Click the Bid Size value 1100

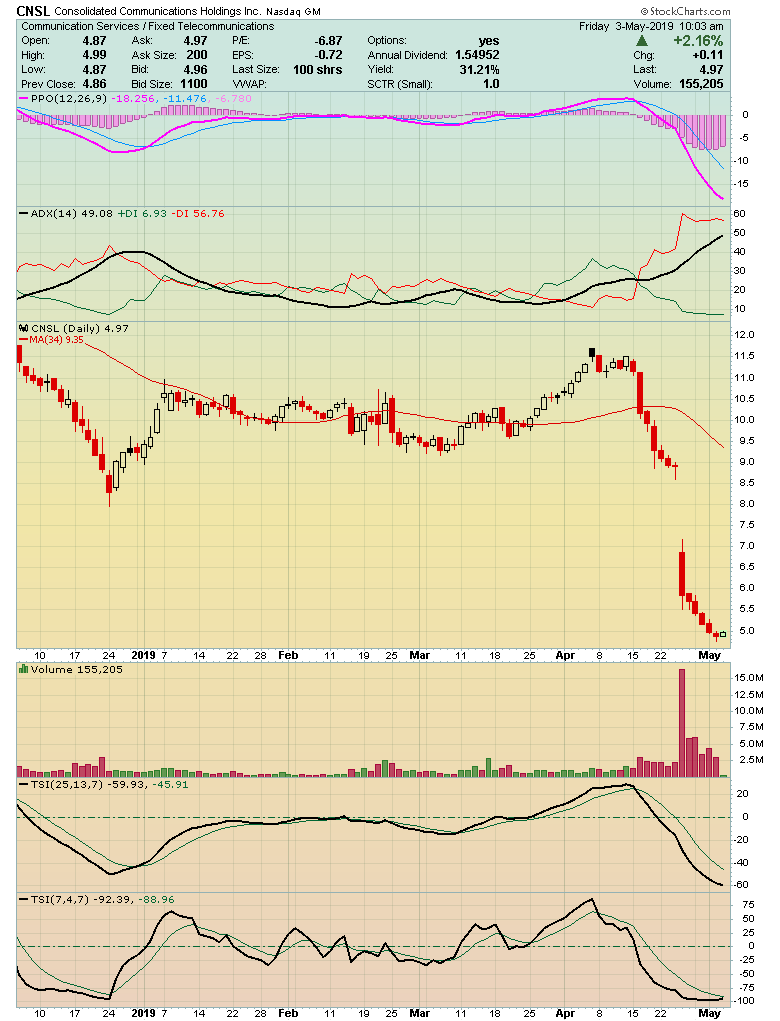point(194,84)
